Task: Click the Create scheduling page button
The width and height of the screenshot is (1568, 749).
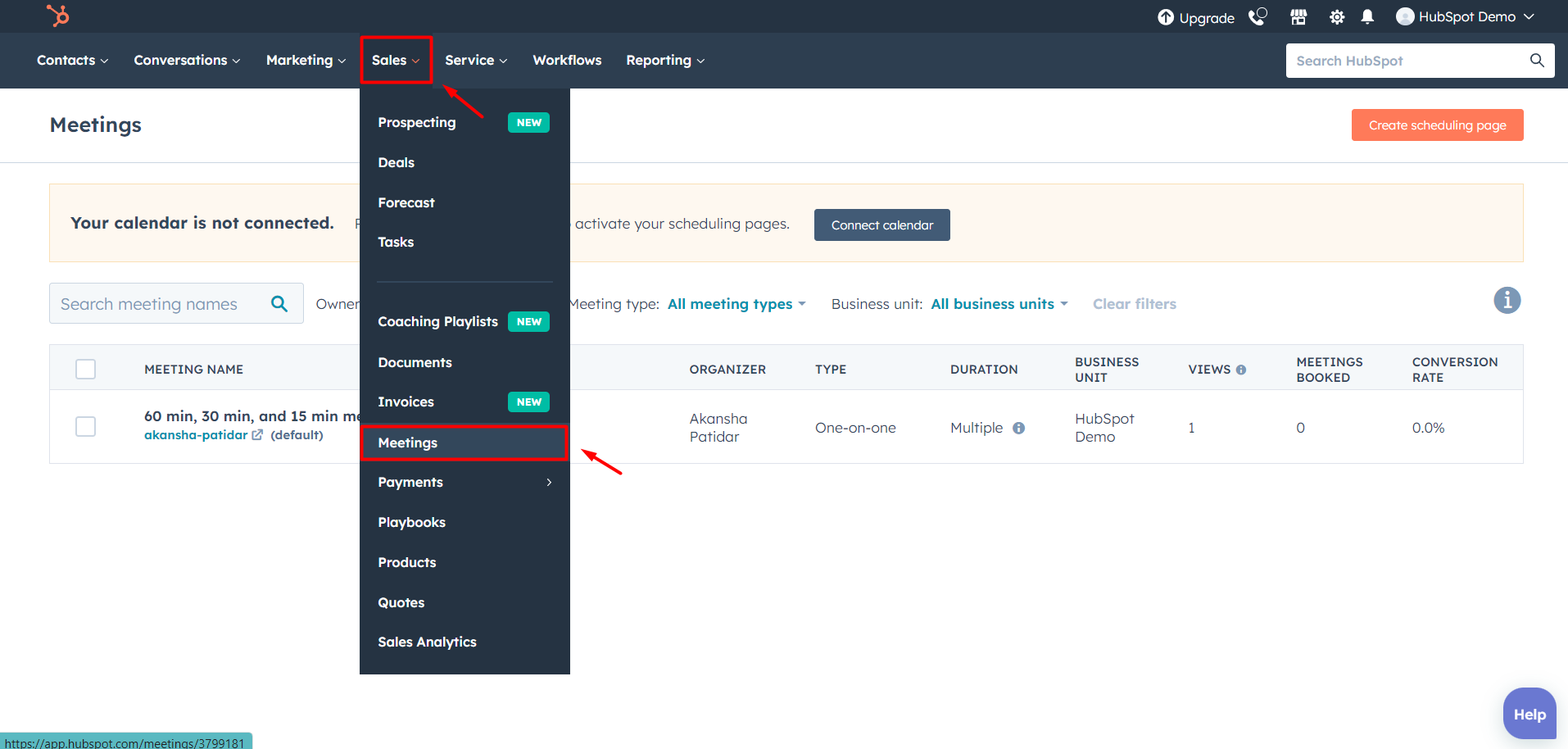Action: coord(1437,125)
